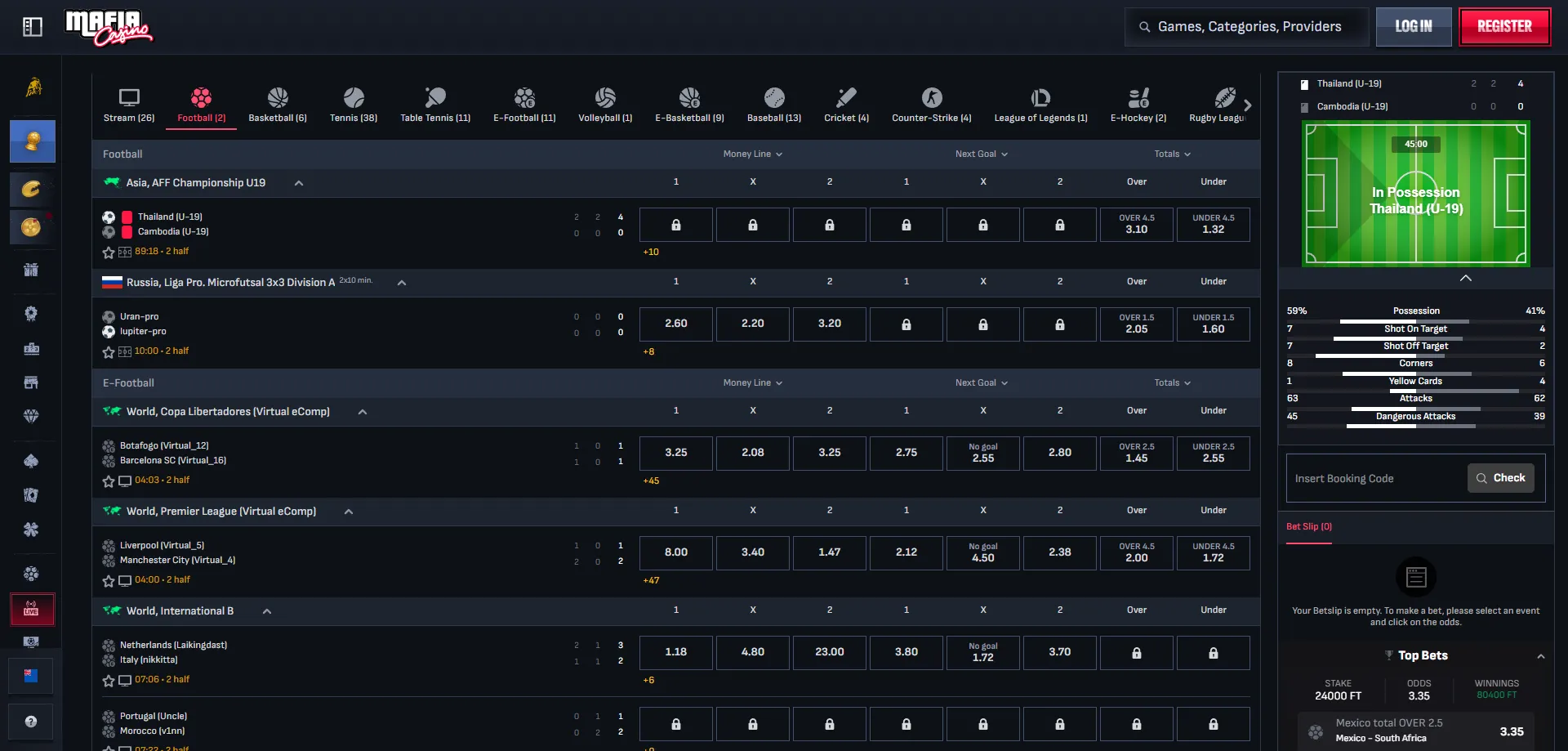This screenshot has width=1568, height=751.
Task: Collapse the Top Bets section
Action: pos(1541,656)
